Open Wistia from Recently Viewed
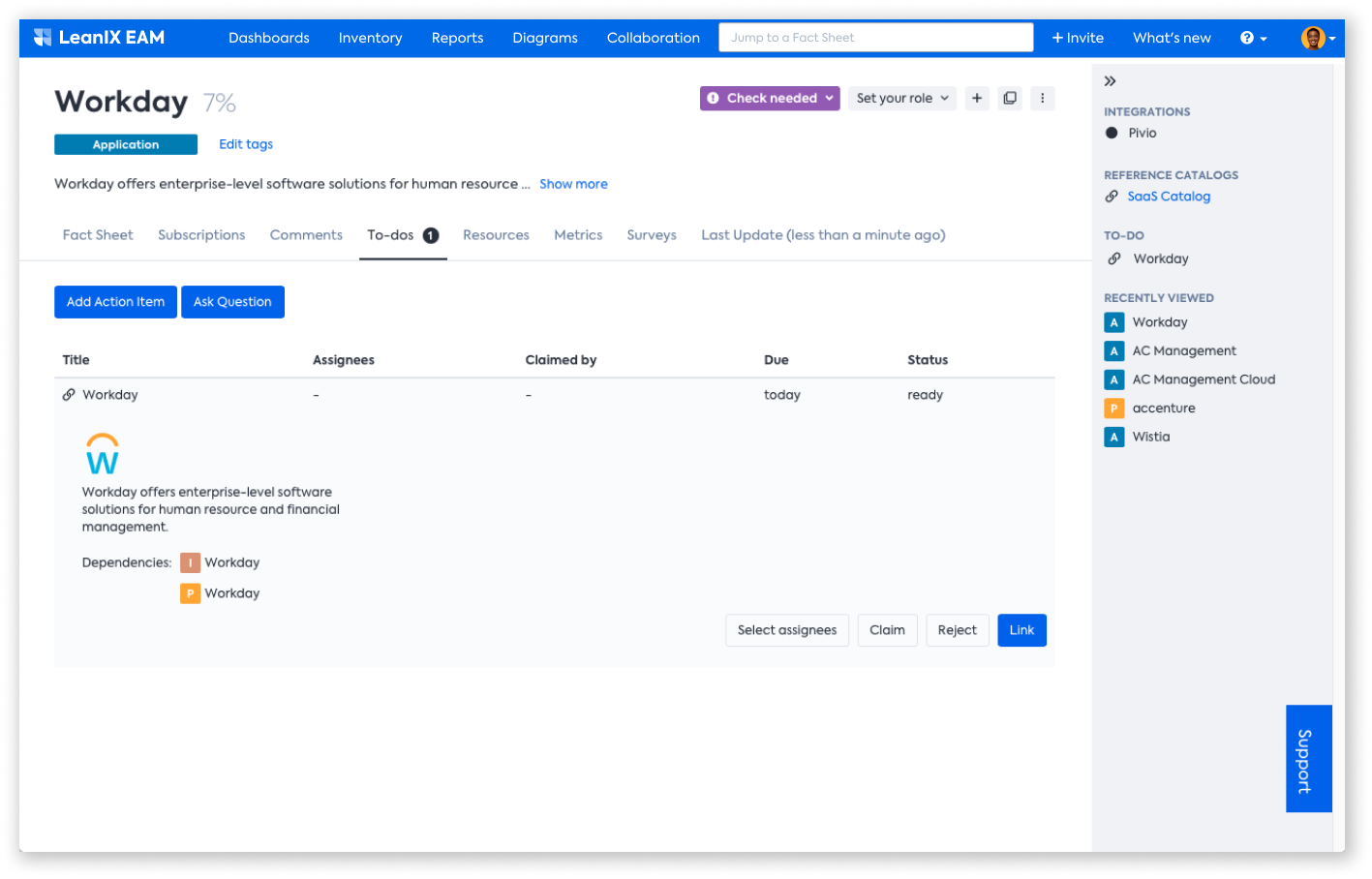Image resolution: width=1372 pixels, height=879 pixels. 1151,437
